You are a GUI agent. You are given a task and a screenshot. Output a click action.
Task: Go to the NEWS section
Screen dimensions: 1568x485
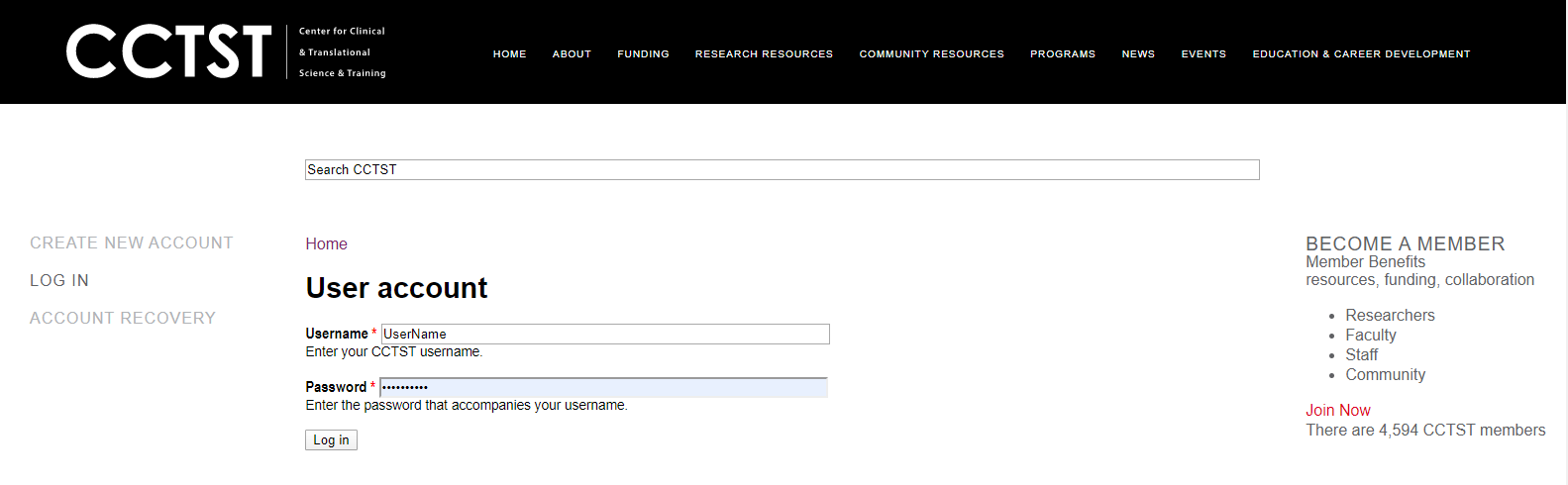point(1138,54)
